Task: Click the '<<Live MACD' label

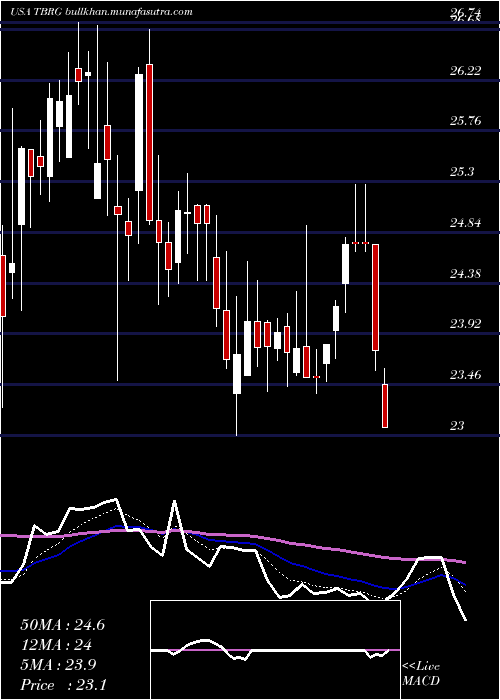Action: (x=421, y=673)
